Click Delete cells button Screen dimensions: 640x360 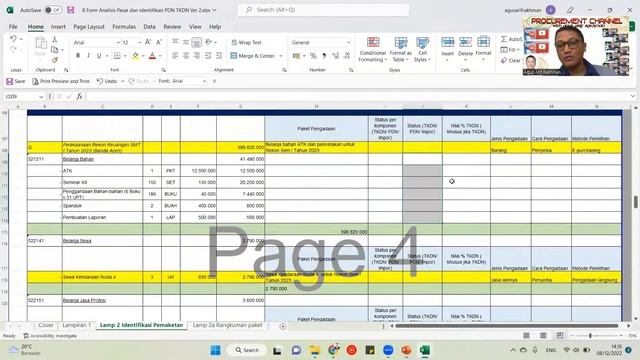pyautogui.click(x=465, y=49)
